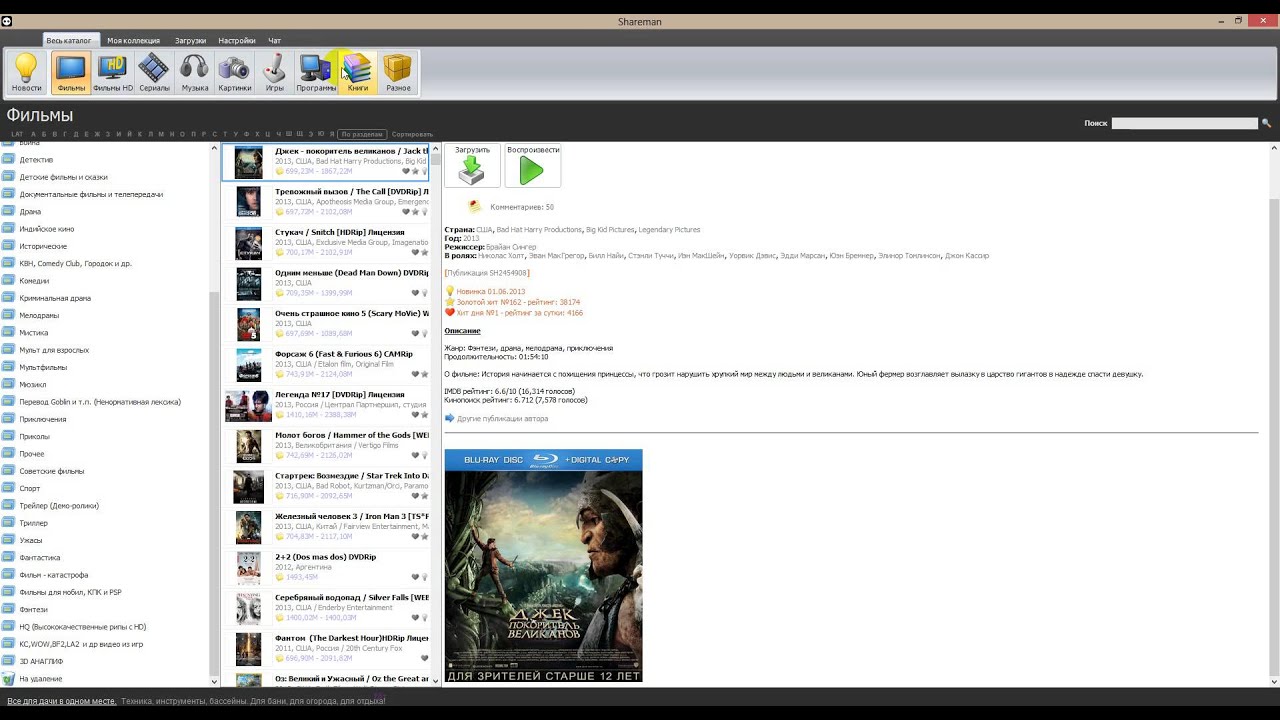This screenshot has height=720, width=1280.
Task: Filter titles by letter Я
Action: 332,134
